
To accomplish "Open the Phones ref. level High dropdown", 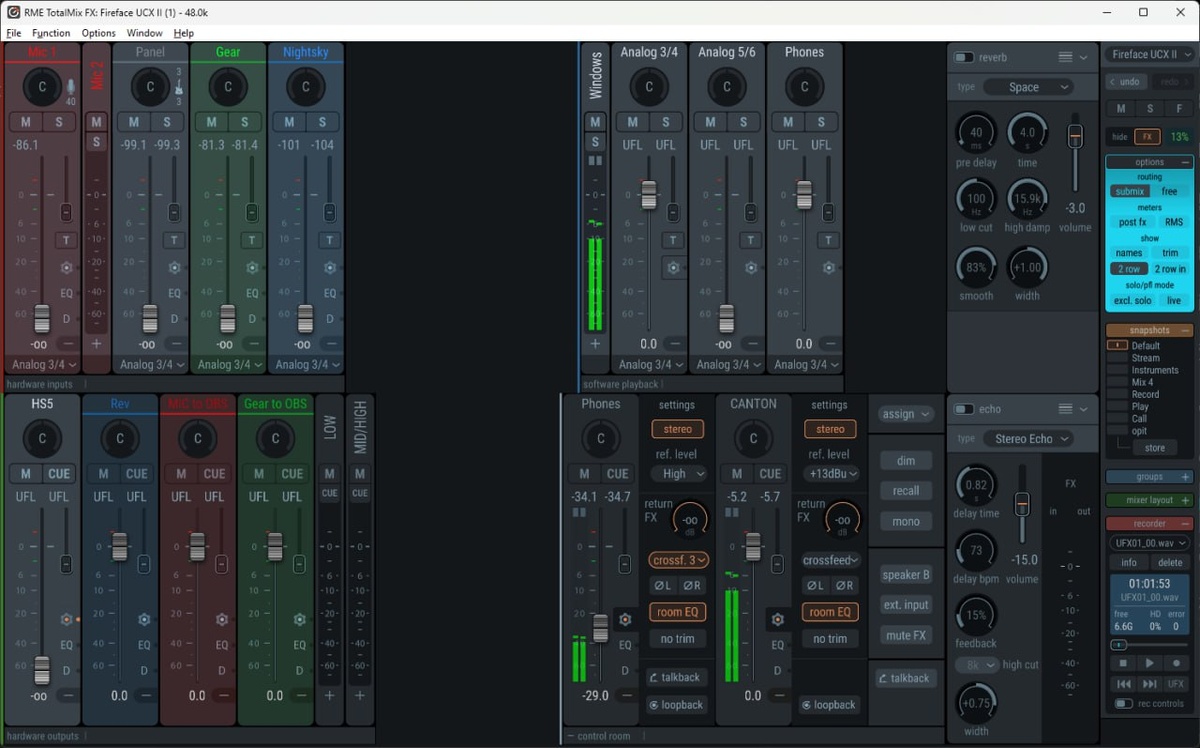I will [679, 474].
